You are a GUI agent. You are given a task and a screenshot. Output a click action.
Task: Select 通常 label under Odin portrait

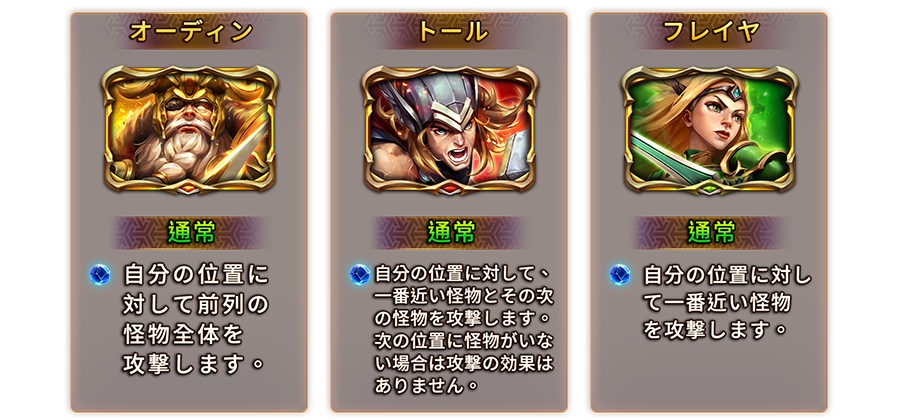(191, 232)
